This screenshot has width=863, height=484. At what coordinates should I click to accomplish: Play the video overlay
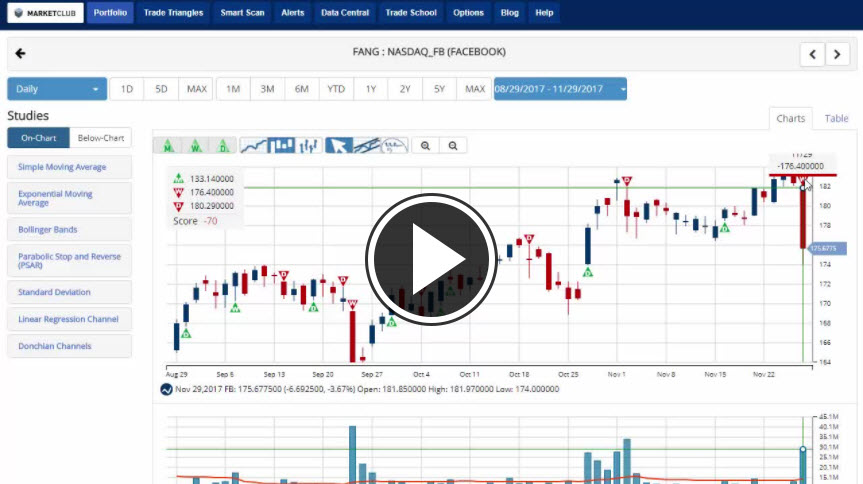[431, 259]
